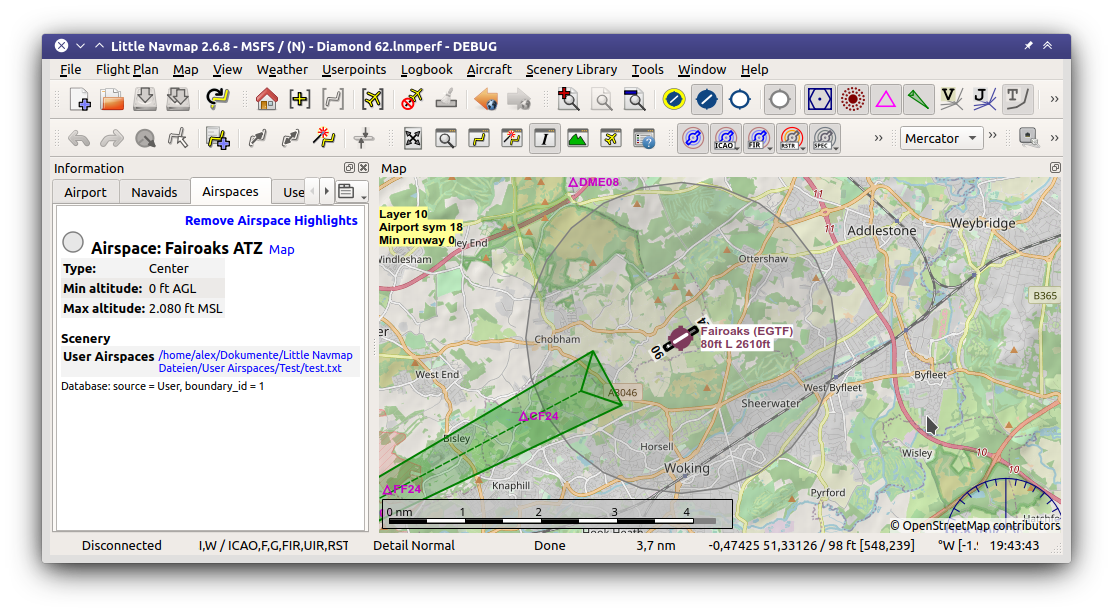Open the Scenery Library menu
This screenshot has width=1113, height=613.
pyautogui.click(x=571, y=70)
